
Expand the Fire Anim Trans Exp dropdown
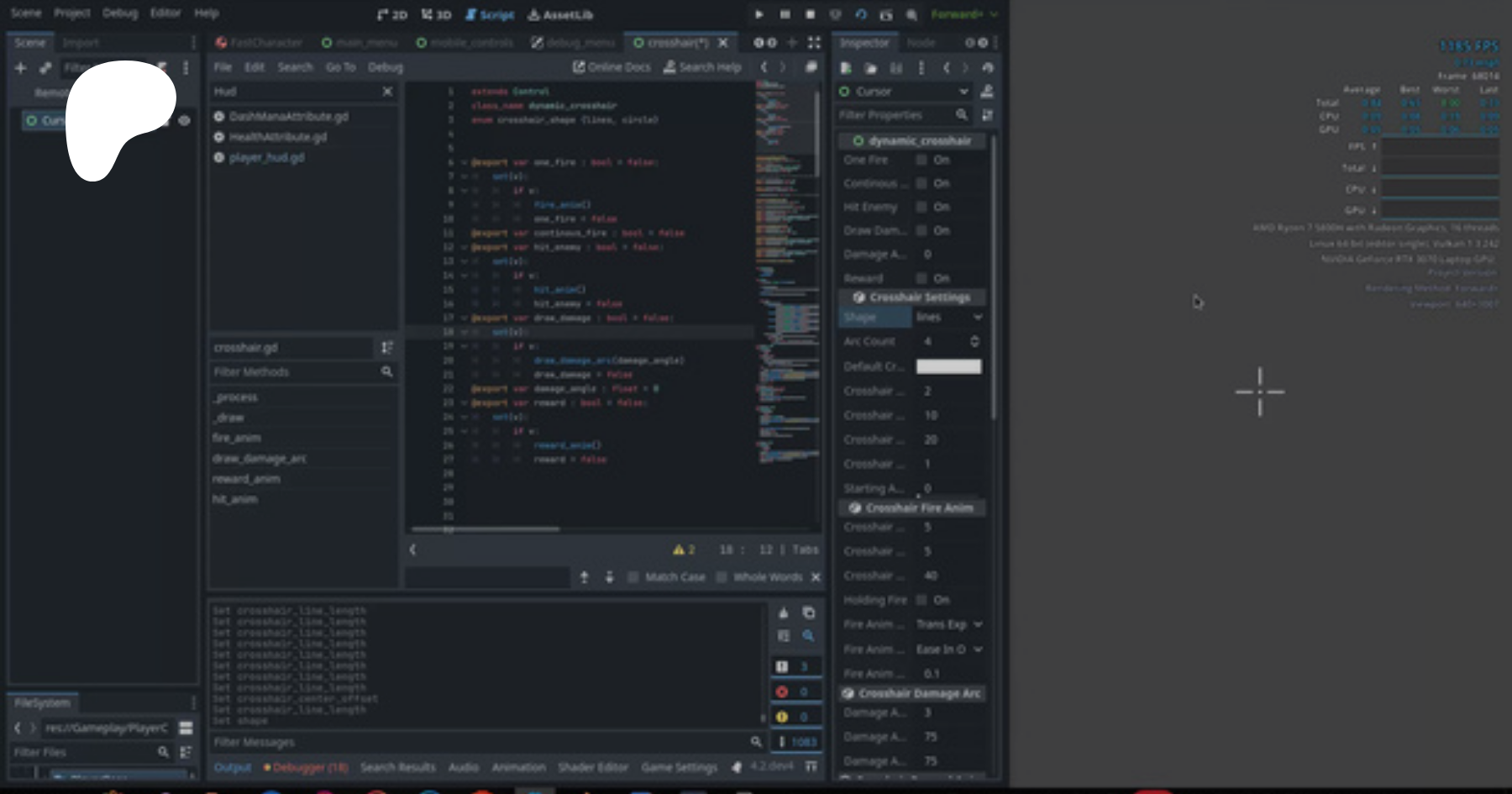tap(948, 624)
